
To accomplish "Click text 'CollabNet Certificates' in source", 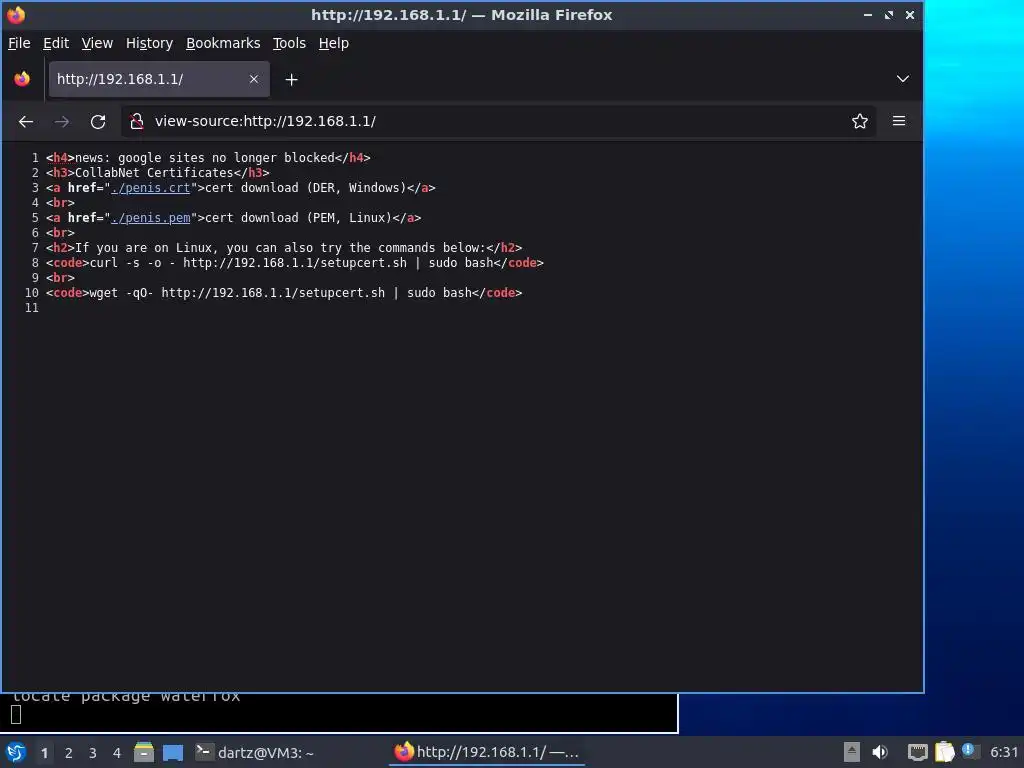I will tap(154, 173).
